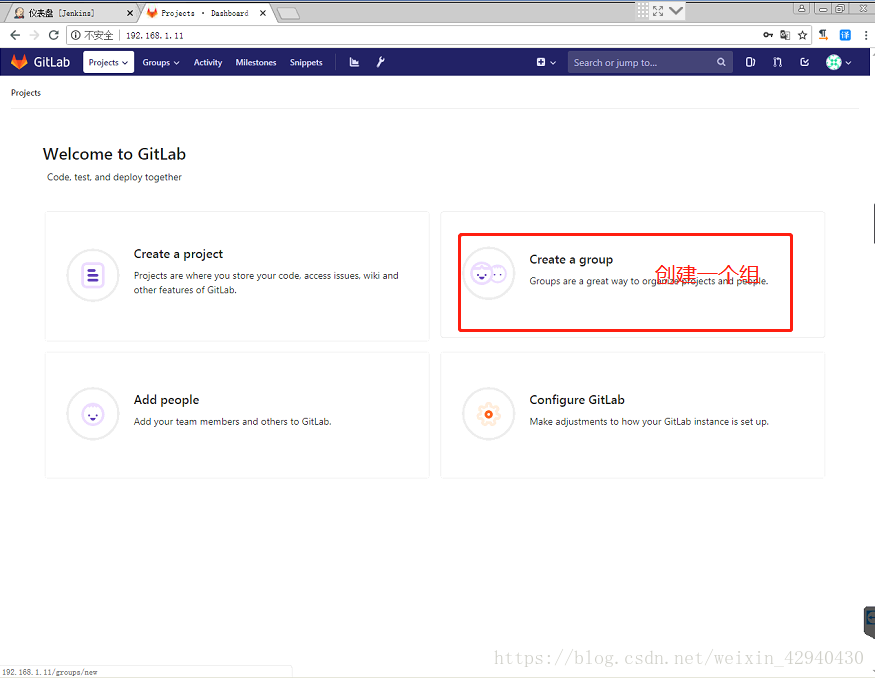Open the Snippets page
This screenshot has width=875, height=678.
[x=306, y=62]
